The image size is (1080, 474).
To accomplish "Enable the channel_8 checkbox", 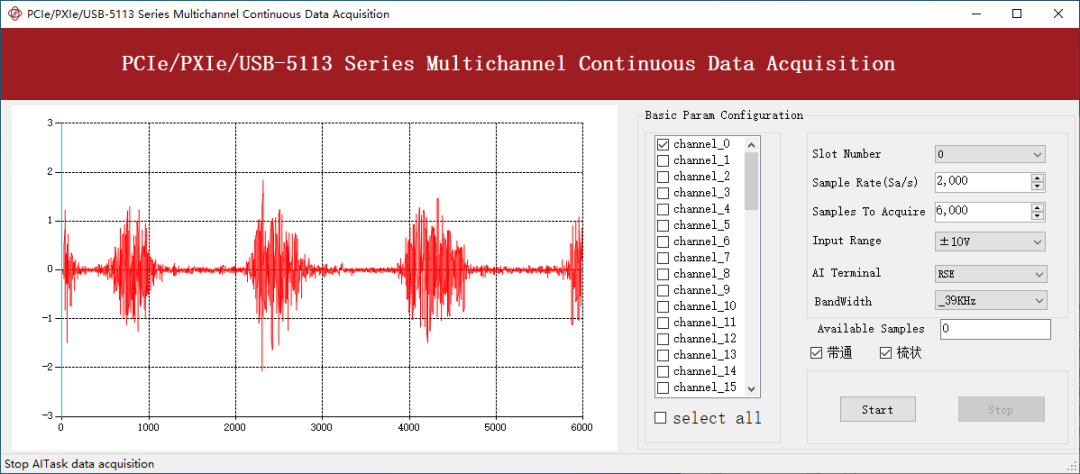I will (663, 274).
